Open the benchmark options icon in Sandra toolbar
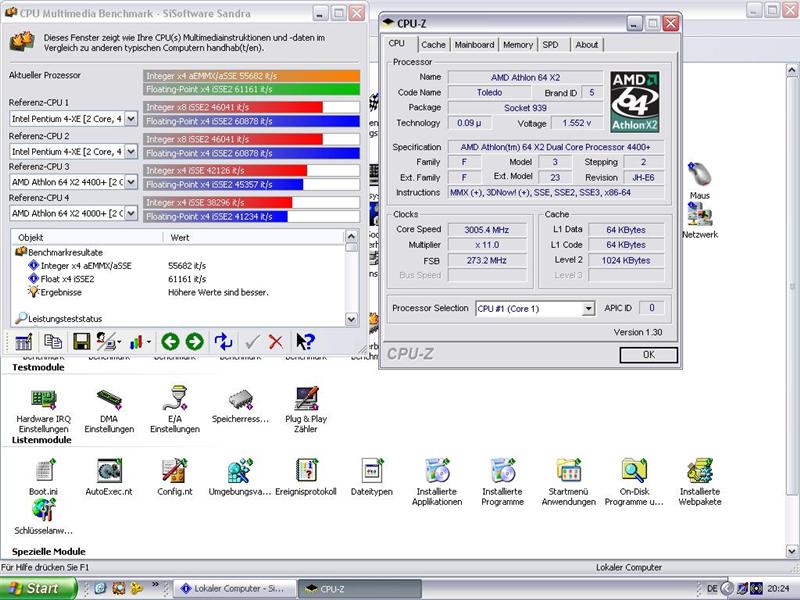The height and width of the screenshot is (600, 800). point(23,342)
